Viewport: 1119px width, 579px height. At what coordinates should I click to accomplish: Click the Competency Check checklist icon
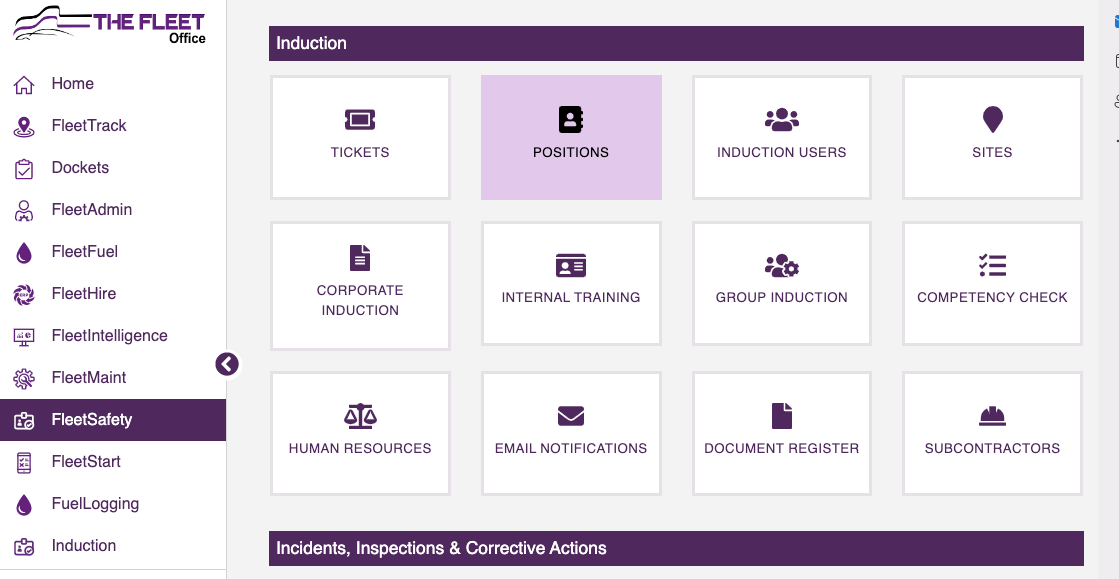[992, 265]
